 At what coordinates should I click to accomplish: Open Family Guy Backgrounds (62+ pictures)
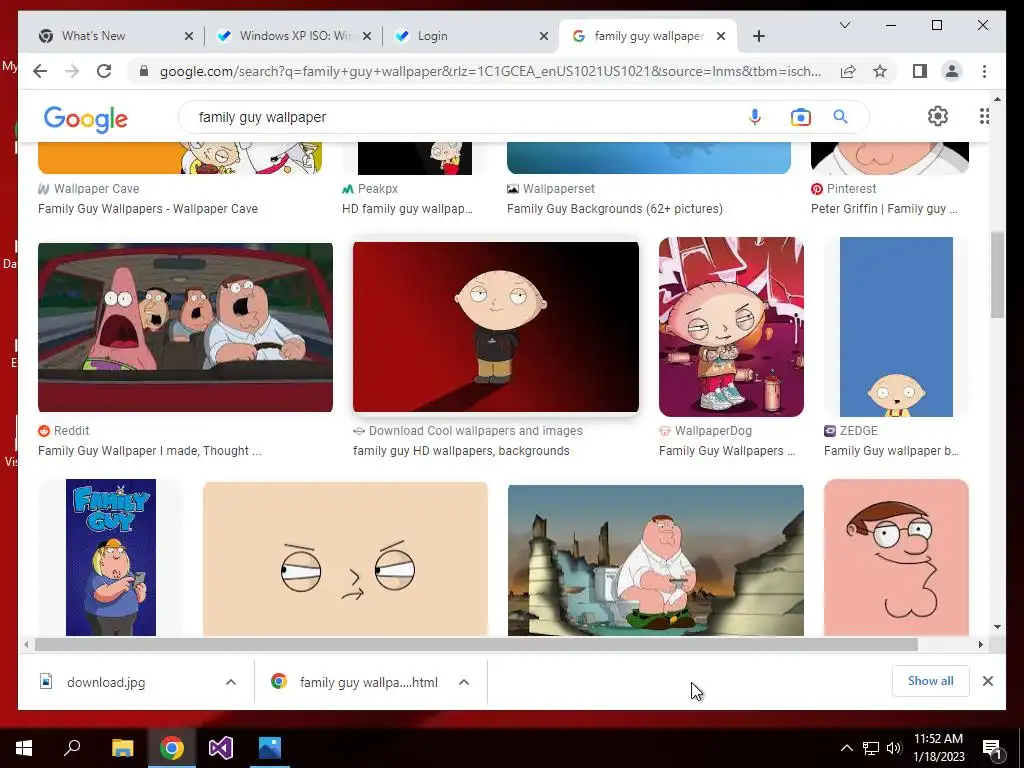[615, 209]
